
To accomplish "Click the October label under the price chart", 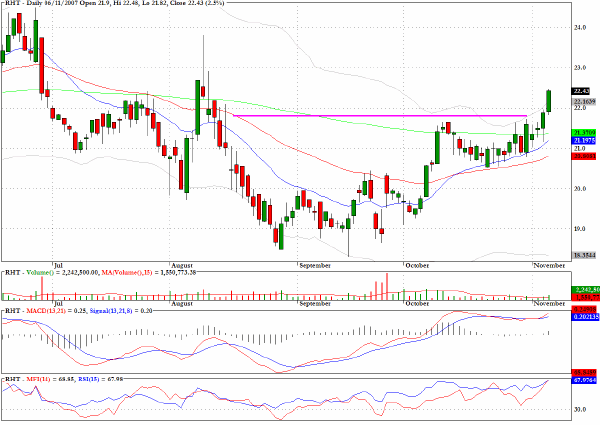I will pyautogui.click(x=417, y=265).
